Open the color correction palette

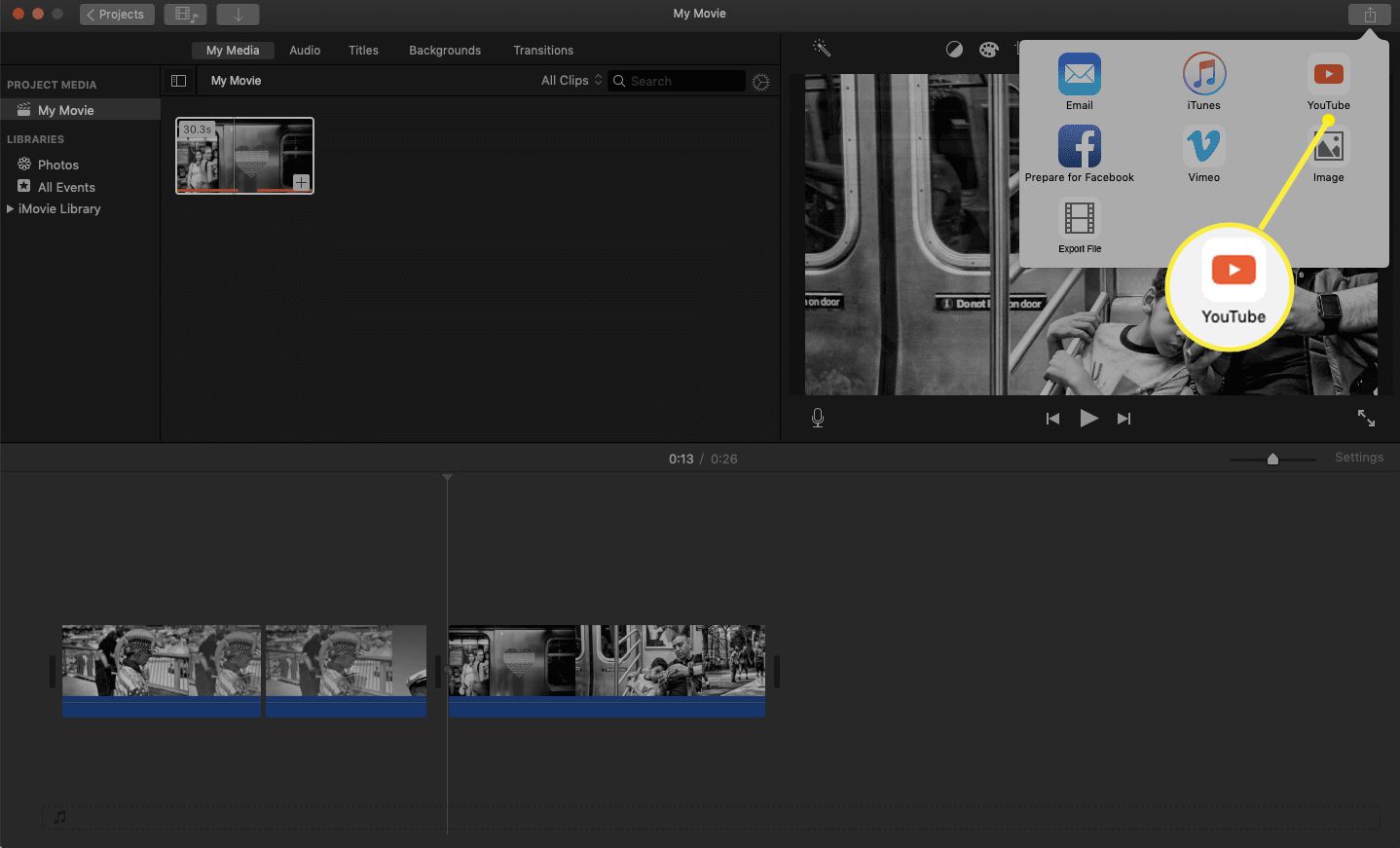pyautogui.click(x=988, y=50)
